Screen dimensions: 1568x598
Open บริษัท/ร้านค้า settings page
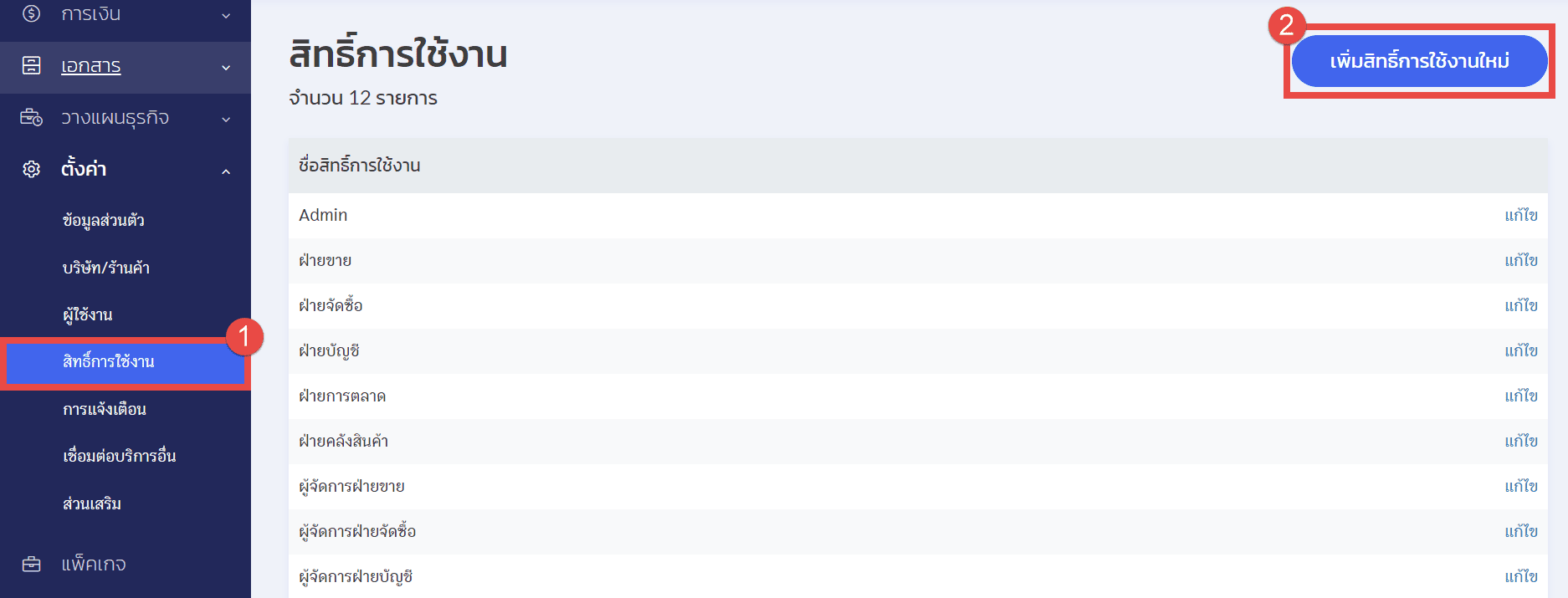(106, 268)
